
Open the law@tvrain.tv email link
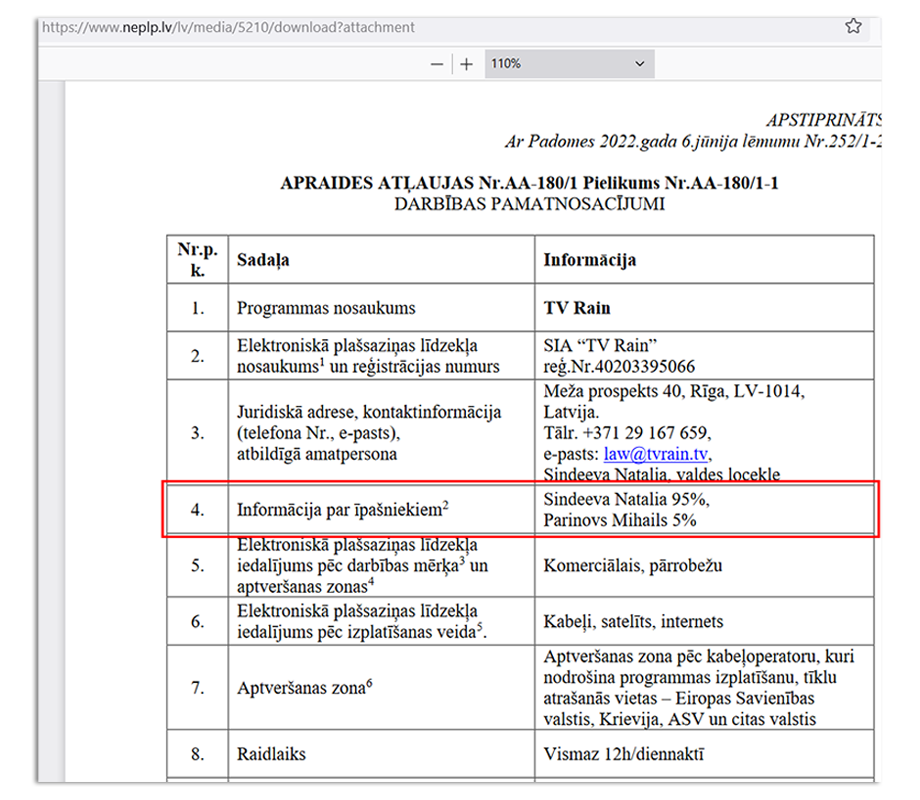(655, 454)
